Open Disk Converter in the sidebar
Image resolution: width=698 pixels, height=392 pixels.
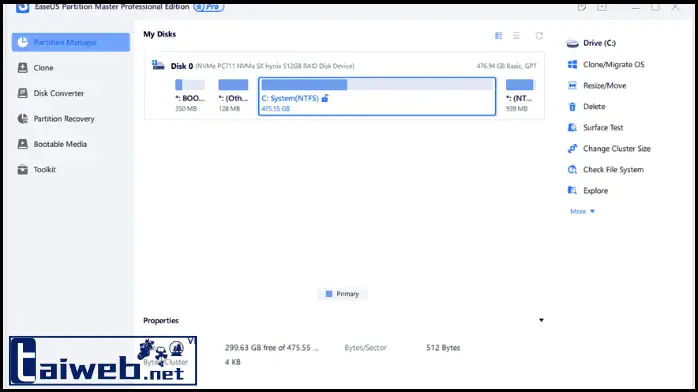pyautogui.click(x=59, y=93)
